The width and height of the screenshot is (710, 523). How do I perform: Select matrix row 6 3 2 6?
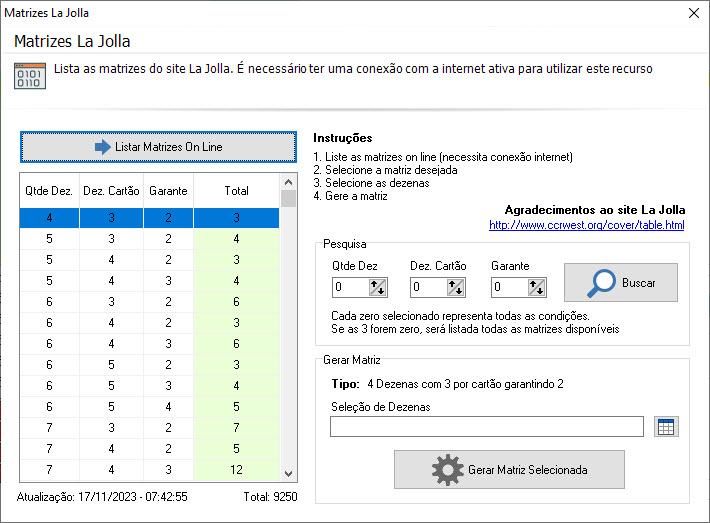149,302
